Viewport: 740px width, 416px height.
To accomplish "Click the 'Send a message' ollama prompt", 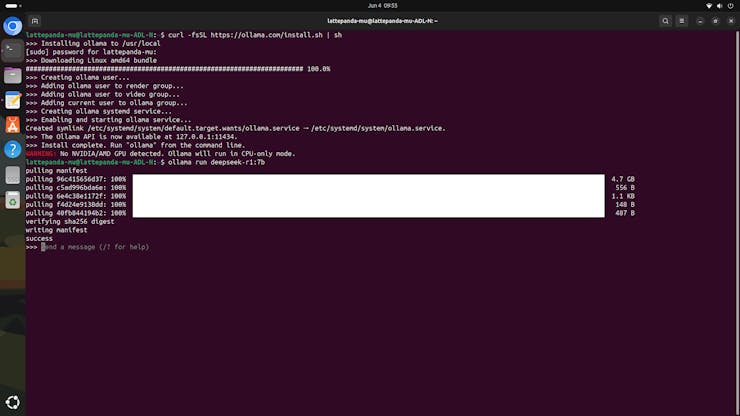I will coord(95,247).
